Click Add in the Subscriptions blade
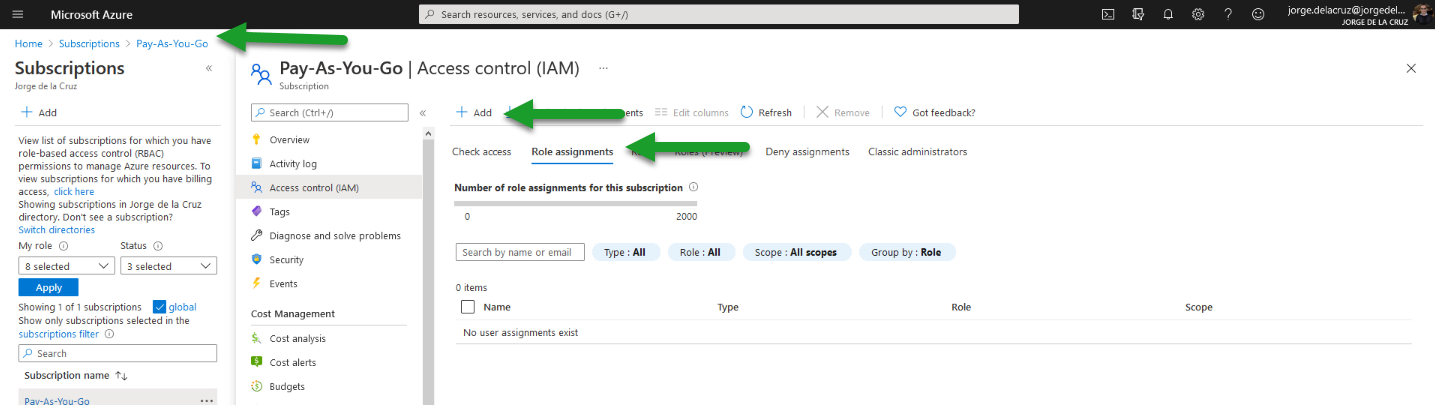Screen dimensions: 1435x405 (38, 113)
